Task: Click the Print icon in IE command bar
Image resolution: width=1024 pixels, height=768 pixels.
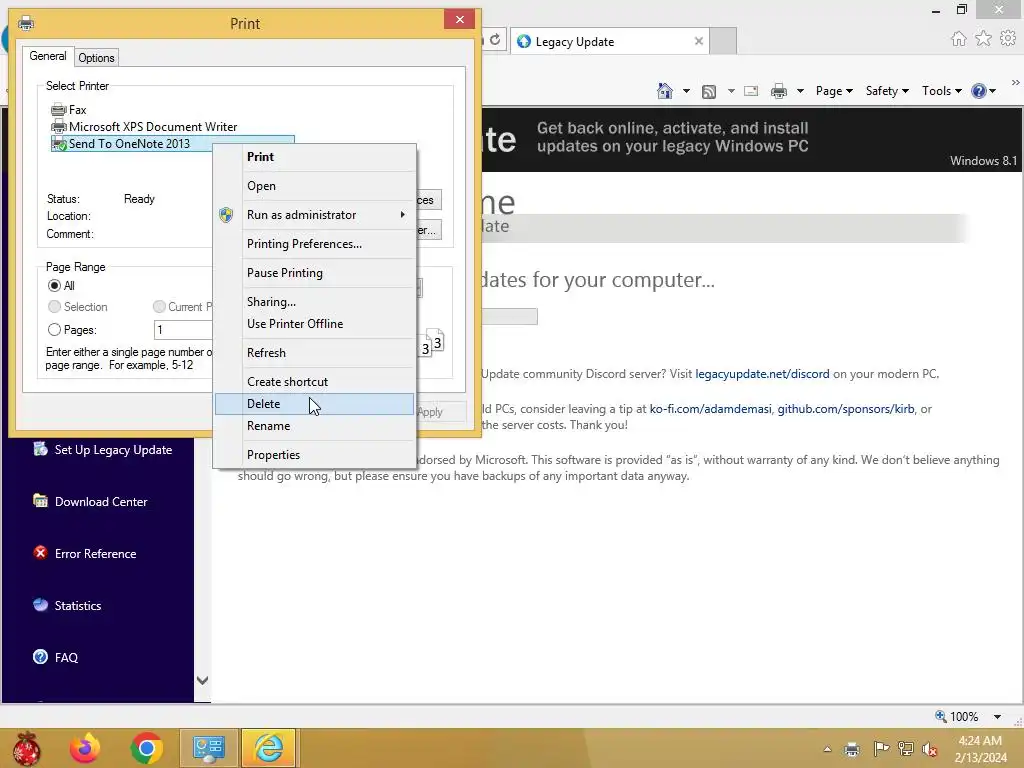Action: pyautogui.click(x=778, y=91)
